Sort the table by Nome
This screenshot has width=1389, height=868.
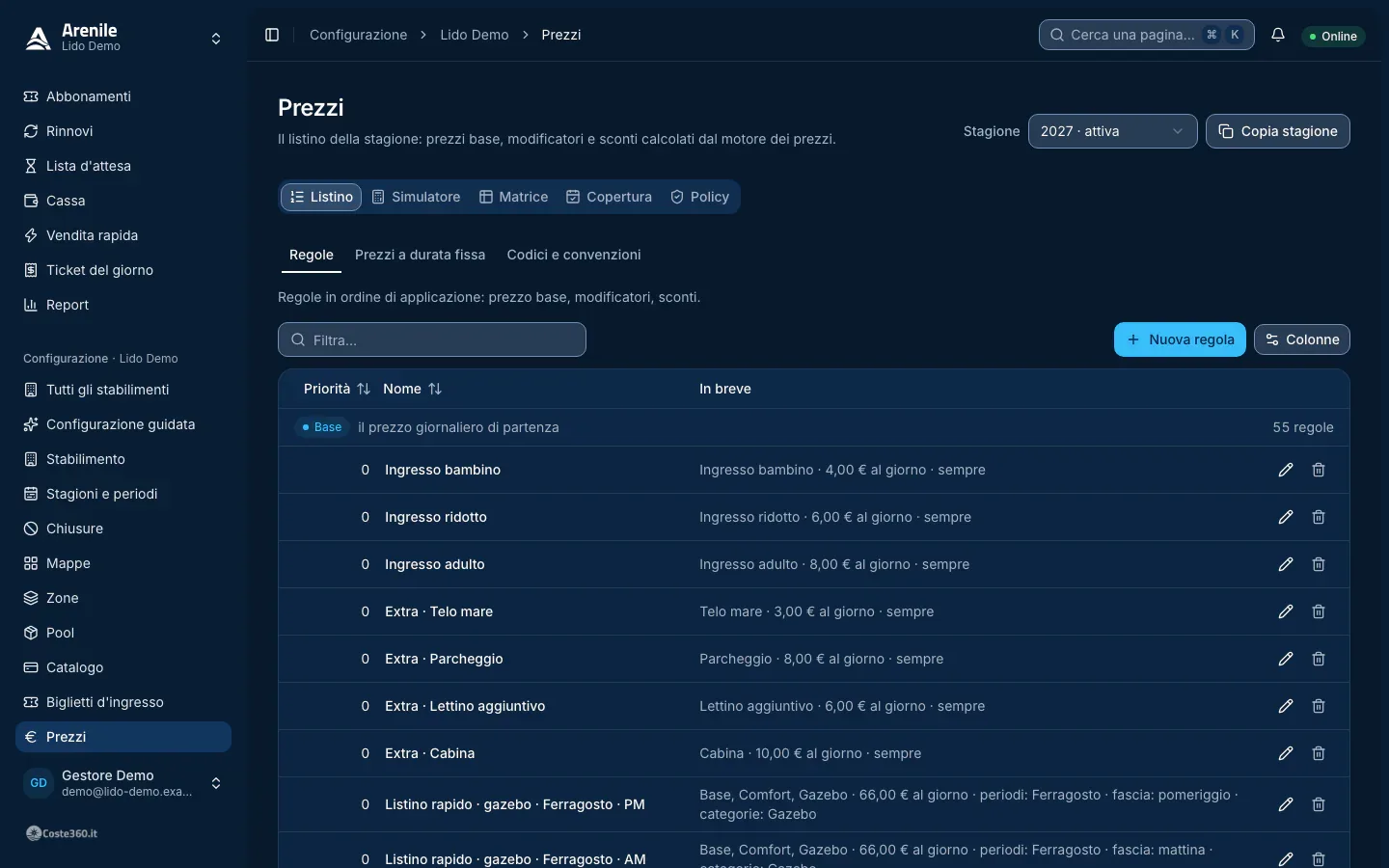pos(412,389)
